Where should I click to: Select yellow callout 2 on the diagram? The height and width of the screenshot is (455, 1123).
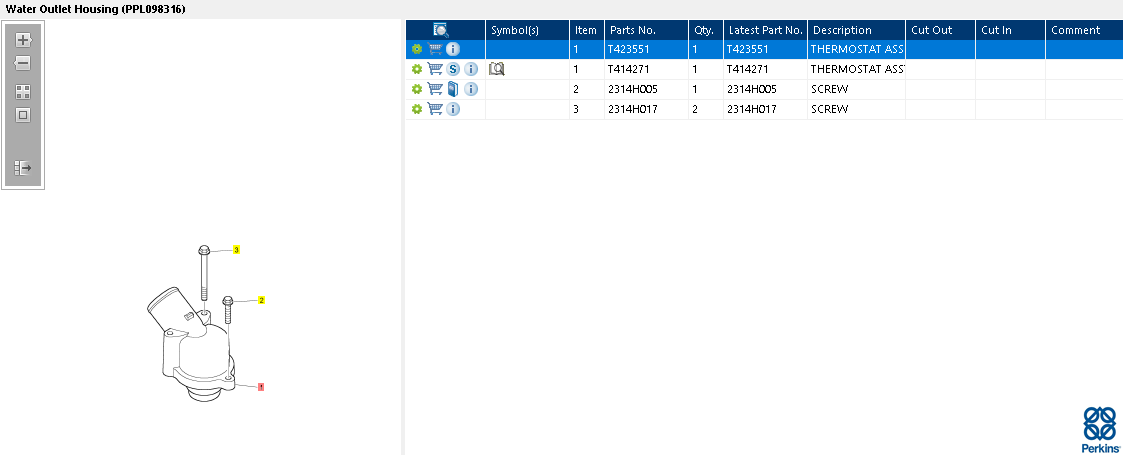click(261, 299)
